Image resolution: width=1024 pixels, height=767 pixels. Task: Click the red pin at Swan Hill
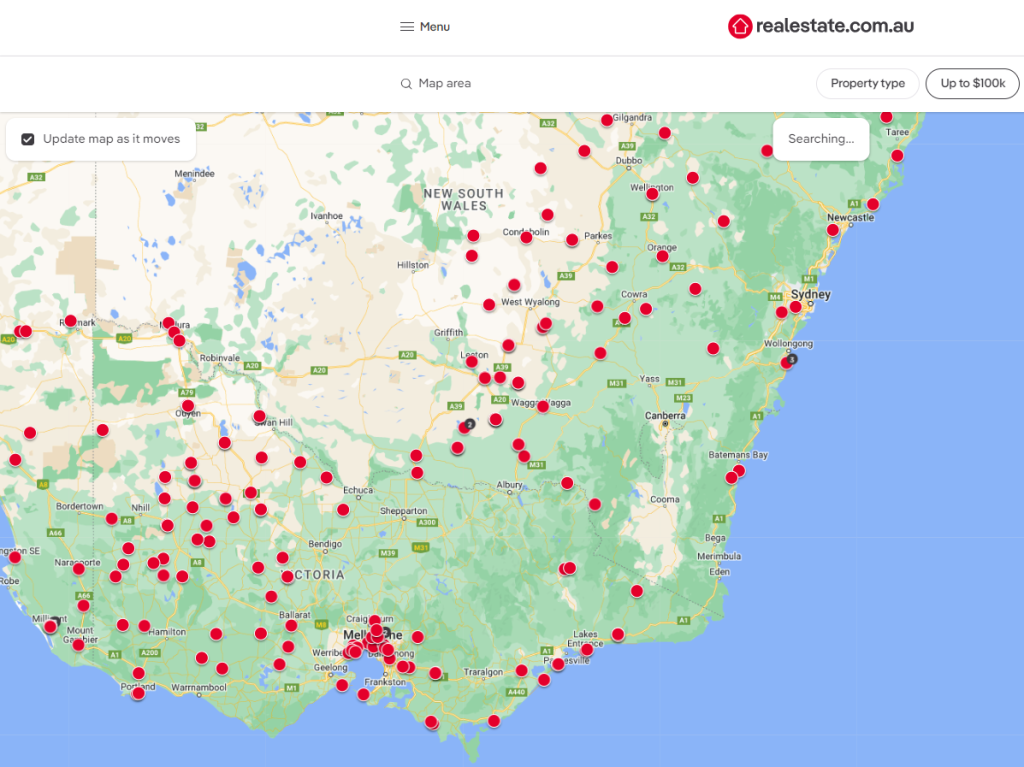point(260,416)
